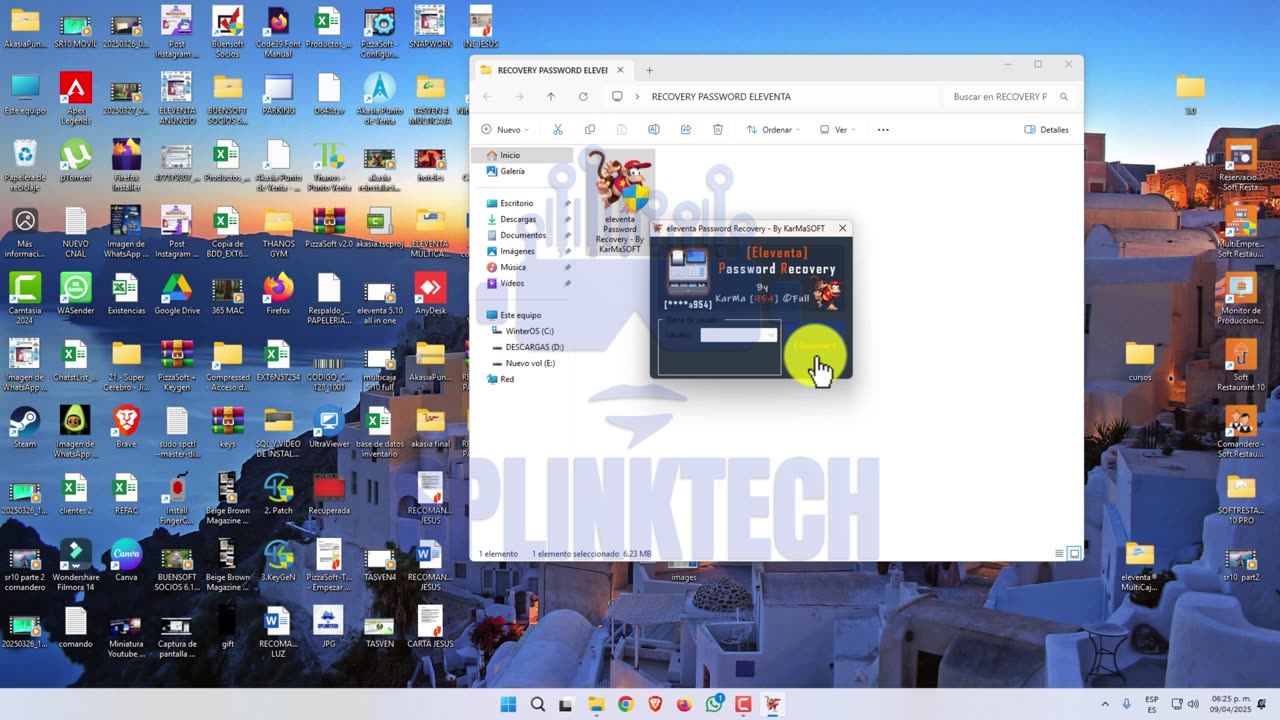Open the Firefox desktop shortcut
Image resolution: width=1280 pixels, height=720 pixels.
(278, 294)
